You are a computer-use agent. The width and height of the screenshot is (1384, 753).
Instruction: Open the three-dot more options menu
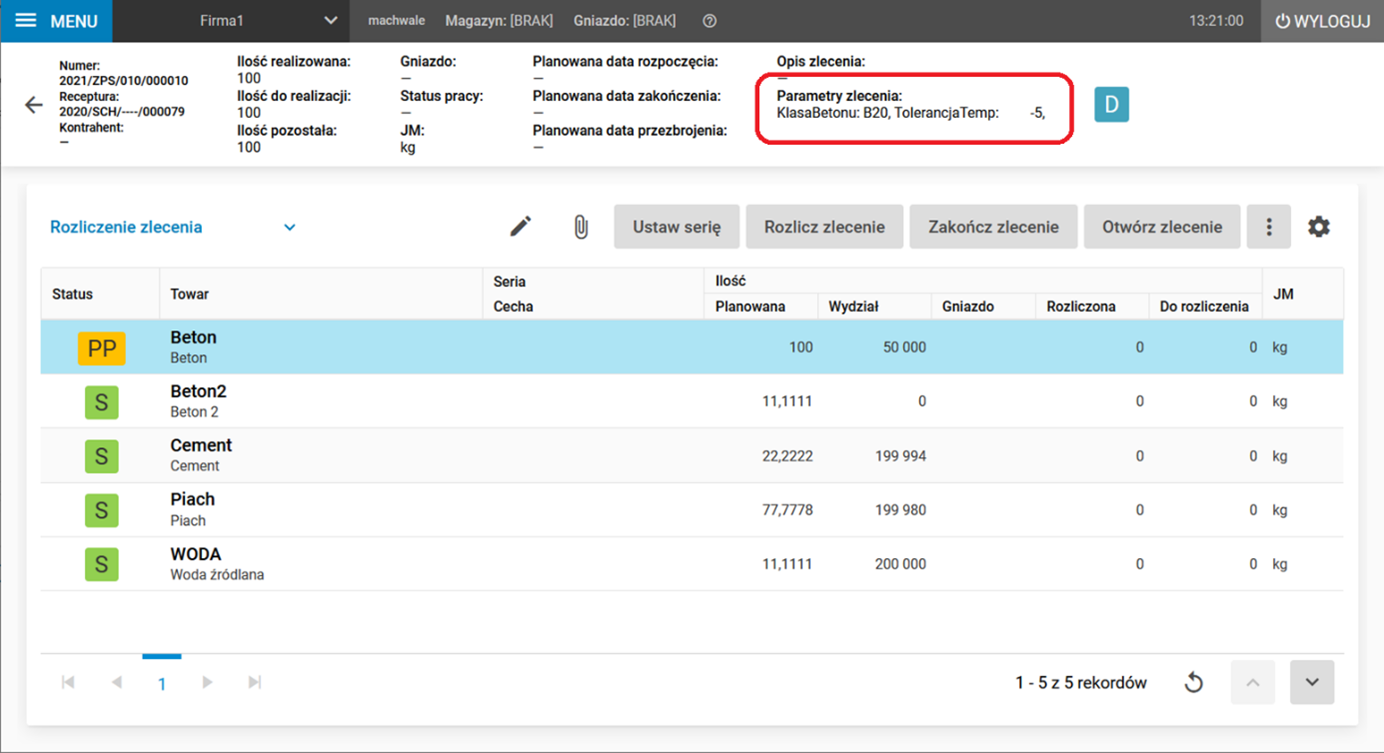tap(1269, 227)
